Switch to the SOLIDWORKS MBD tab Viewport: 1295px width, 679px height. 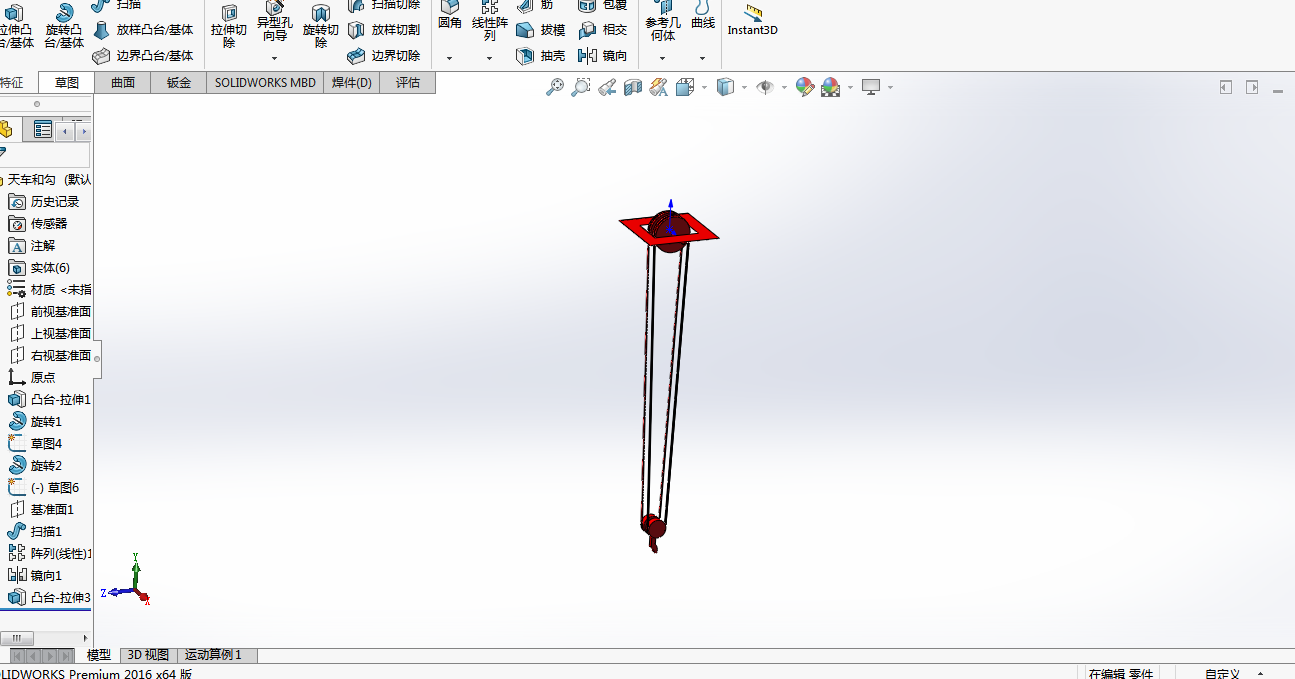(265, 83)
